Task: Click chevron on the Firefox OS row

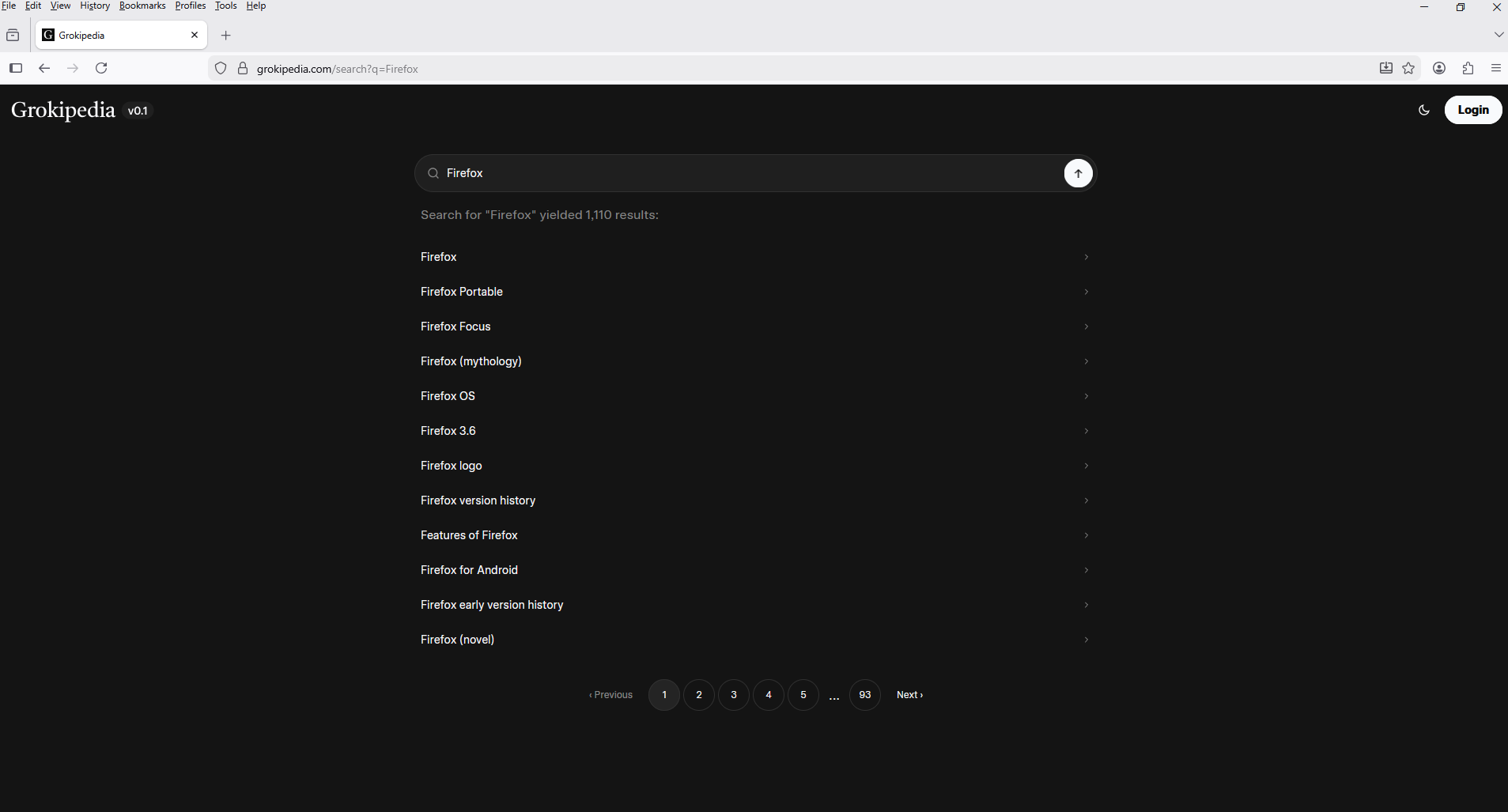Action: click(x=1086, y=396)
